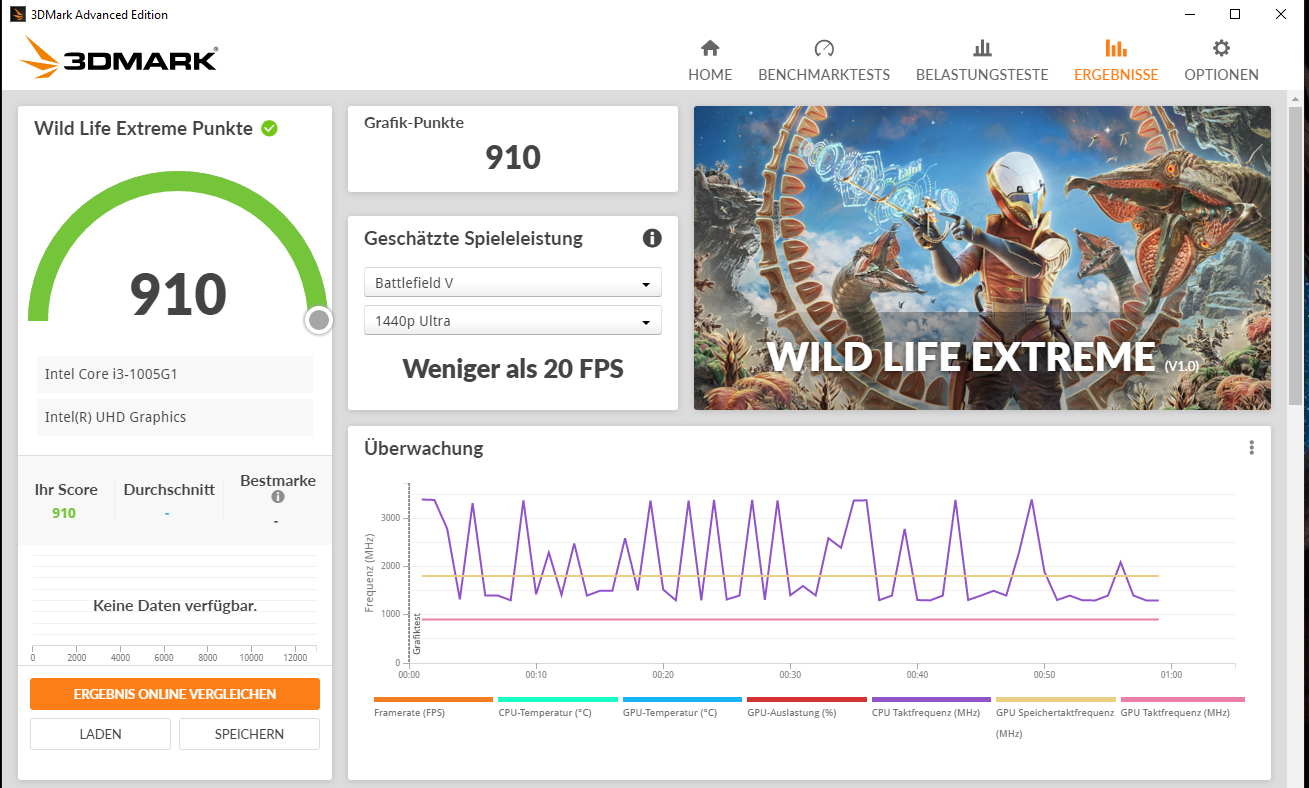Click the 3DMark logo

pyautogui.click(x=118, y=58)
